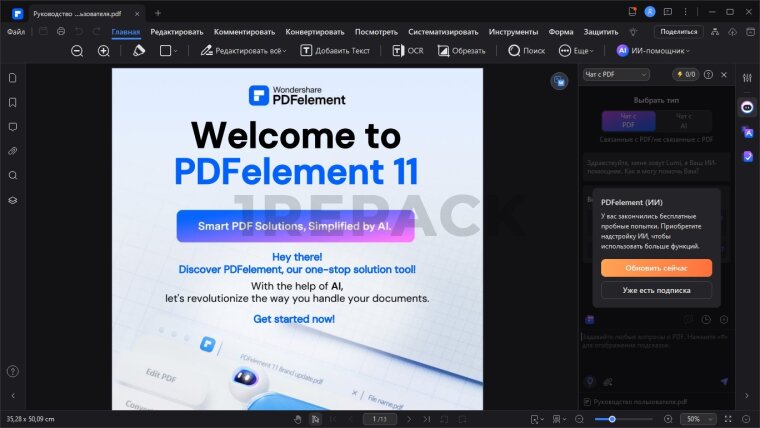Expand the 'Чат с PDF' dropdown
This screenshot has height=428, width=760.
point(616,74)
